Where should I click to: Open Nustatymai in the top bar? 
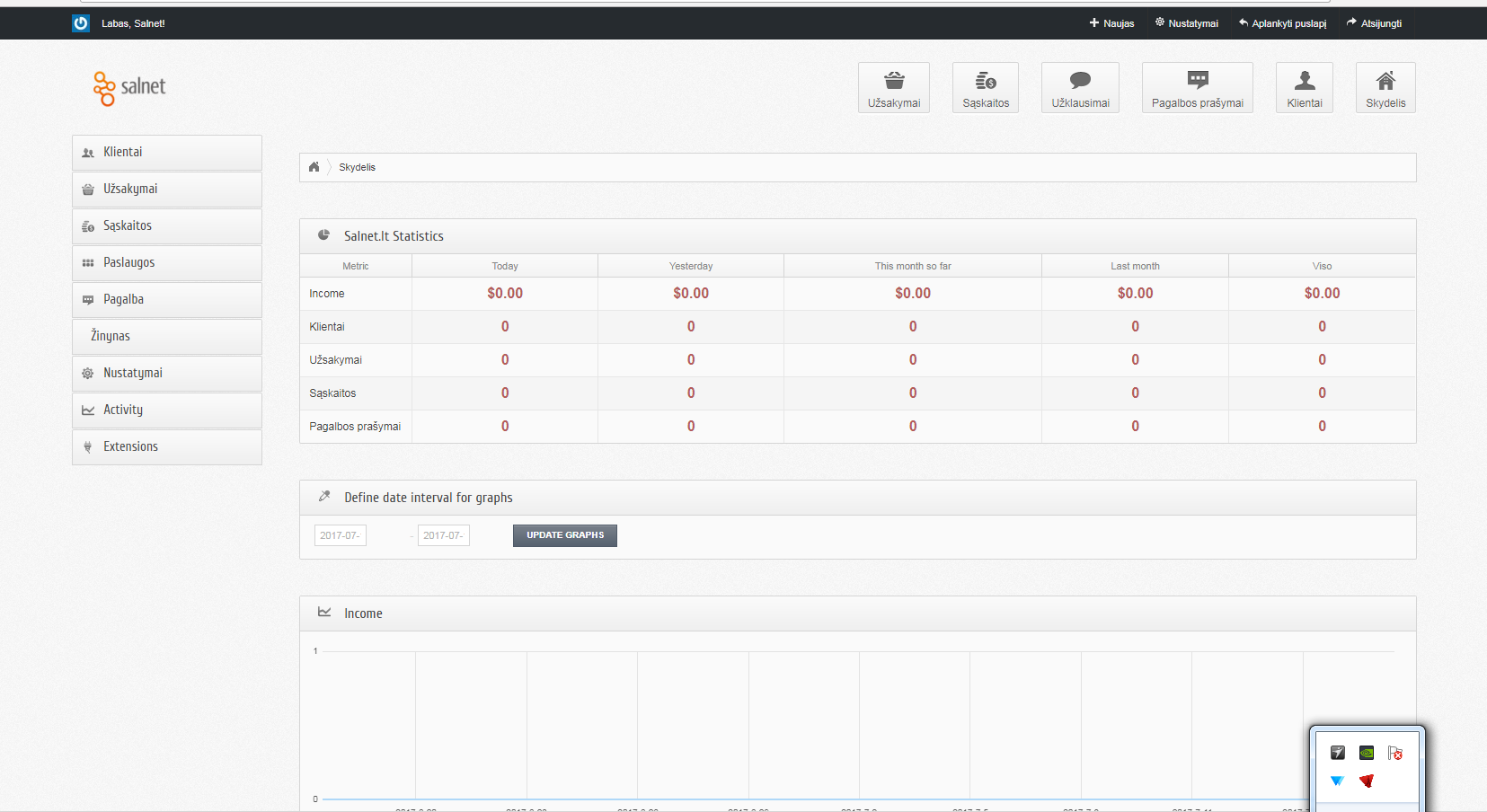point(1187,23)
